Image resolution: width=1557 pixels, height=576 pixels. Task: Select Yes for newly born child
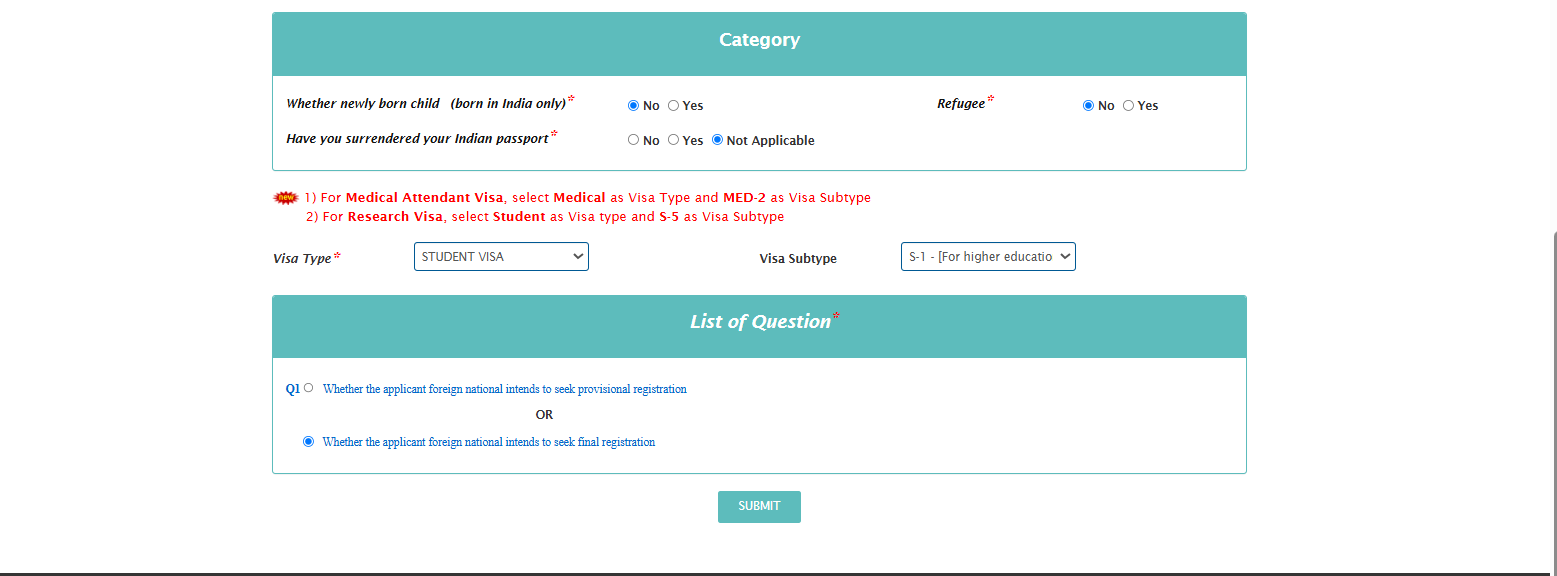pos(673,105)
